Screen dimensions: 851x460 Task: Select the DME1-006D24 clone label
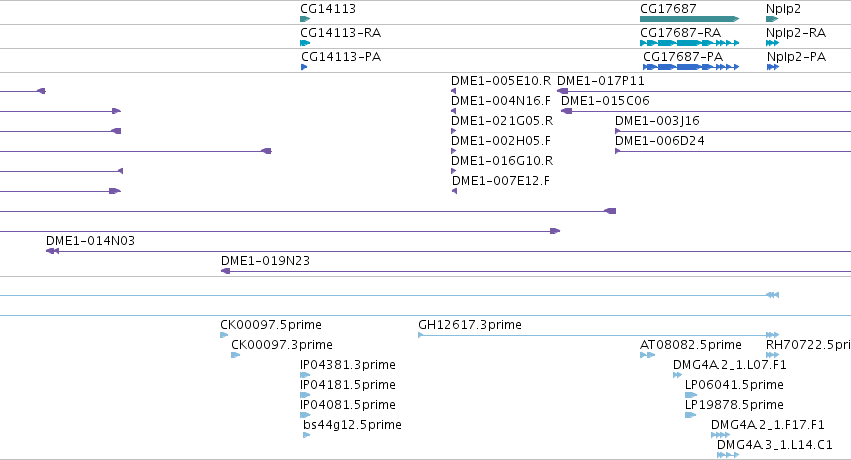pos(659,140)
